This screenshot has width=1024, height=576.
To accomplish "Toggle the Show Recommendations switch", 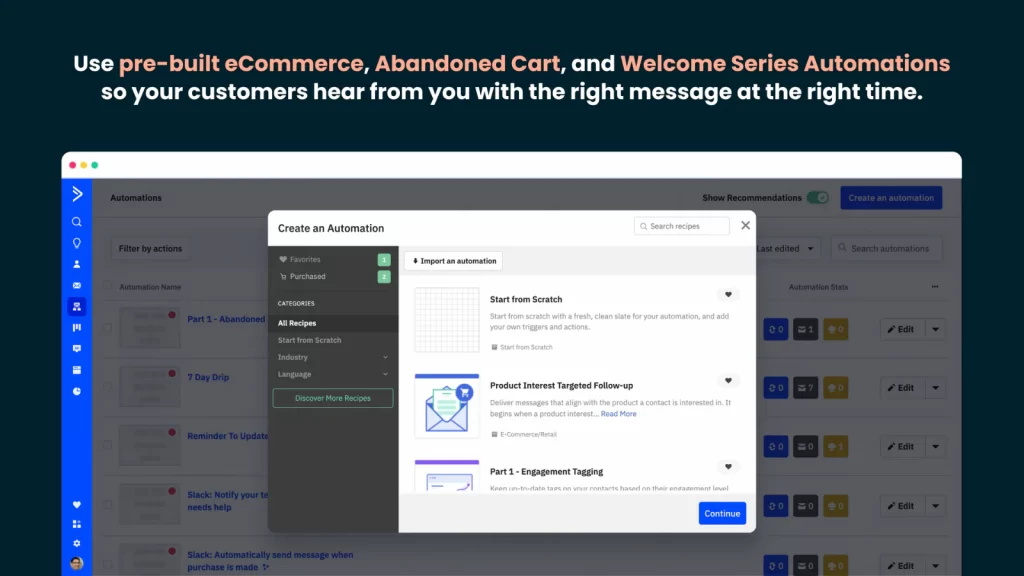I will tap(817, 197).
